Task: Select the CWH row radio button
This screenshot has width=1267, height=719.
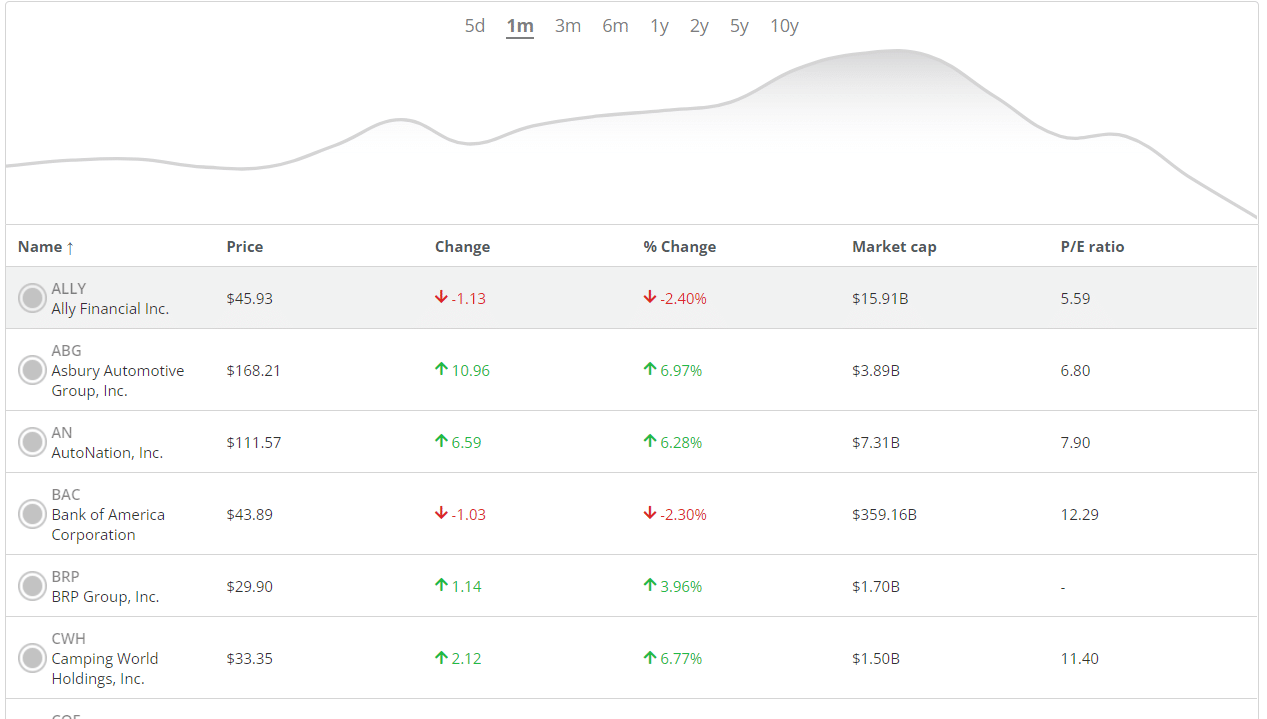Action: 33,658
